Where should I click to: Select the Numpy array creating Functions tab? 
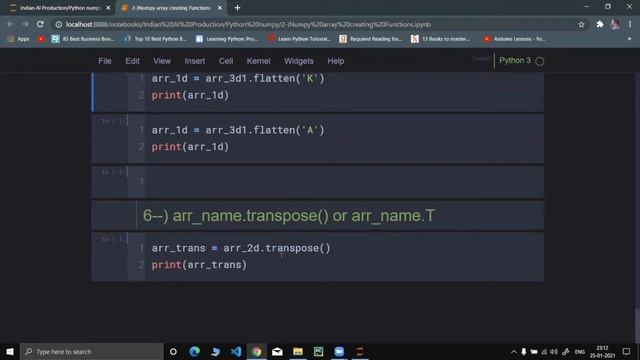coord(171,8)
